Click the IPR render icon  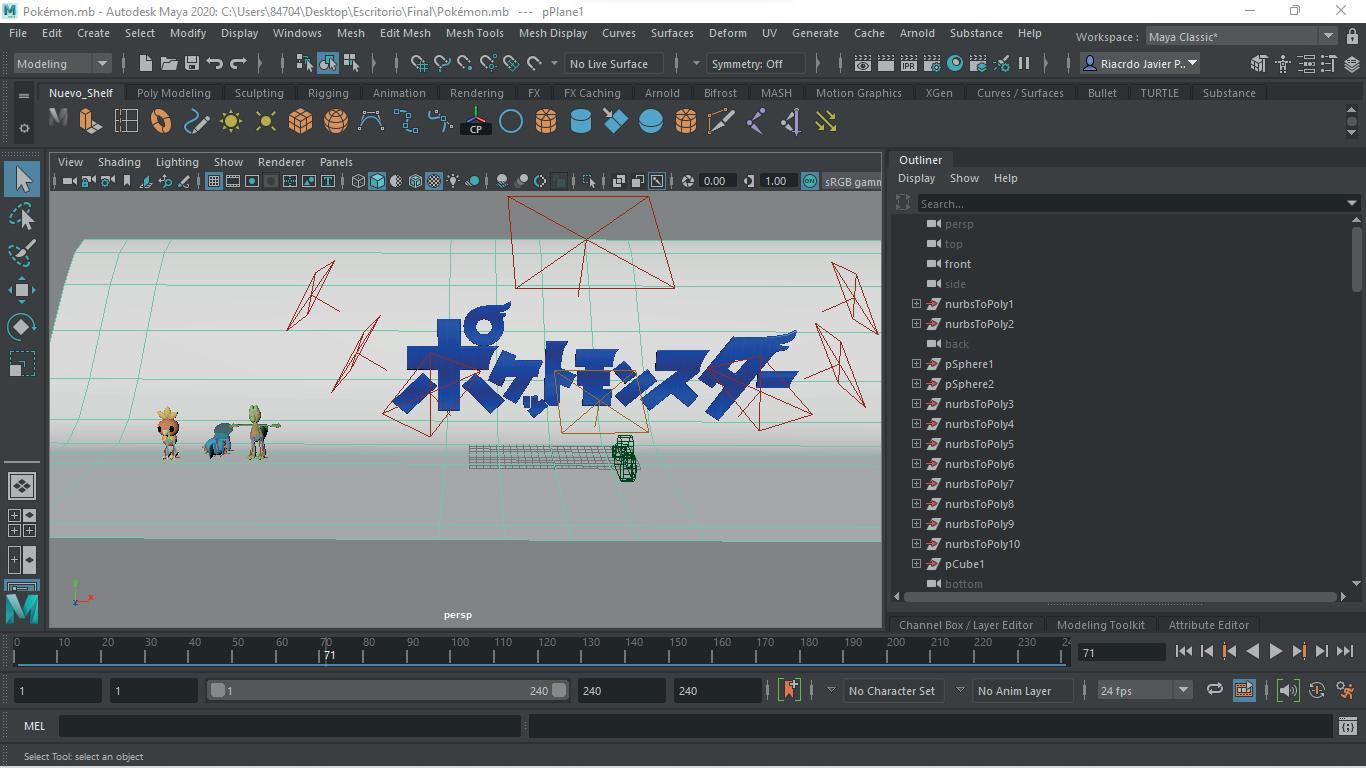[x=908, y=63]
